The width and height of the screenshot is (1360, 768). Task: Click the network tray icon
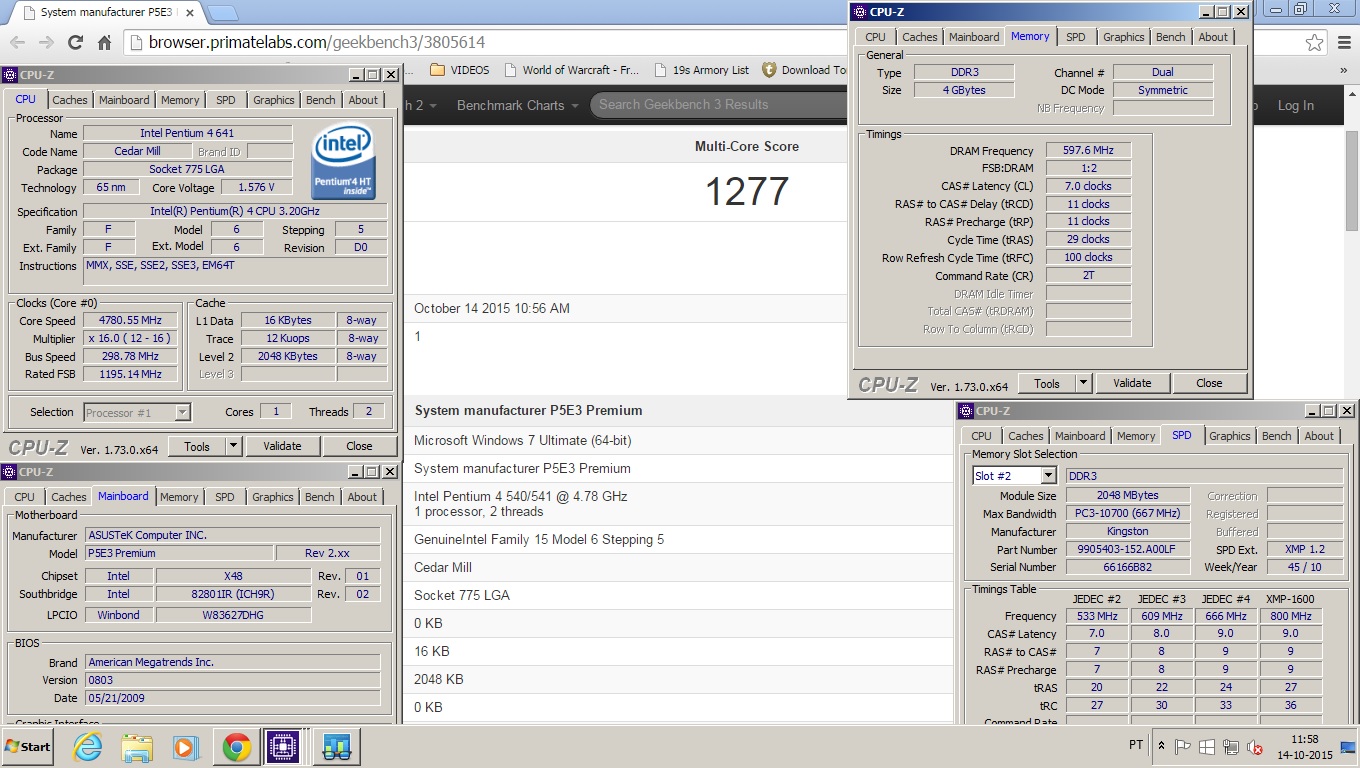pos(1231,746)
